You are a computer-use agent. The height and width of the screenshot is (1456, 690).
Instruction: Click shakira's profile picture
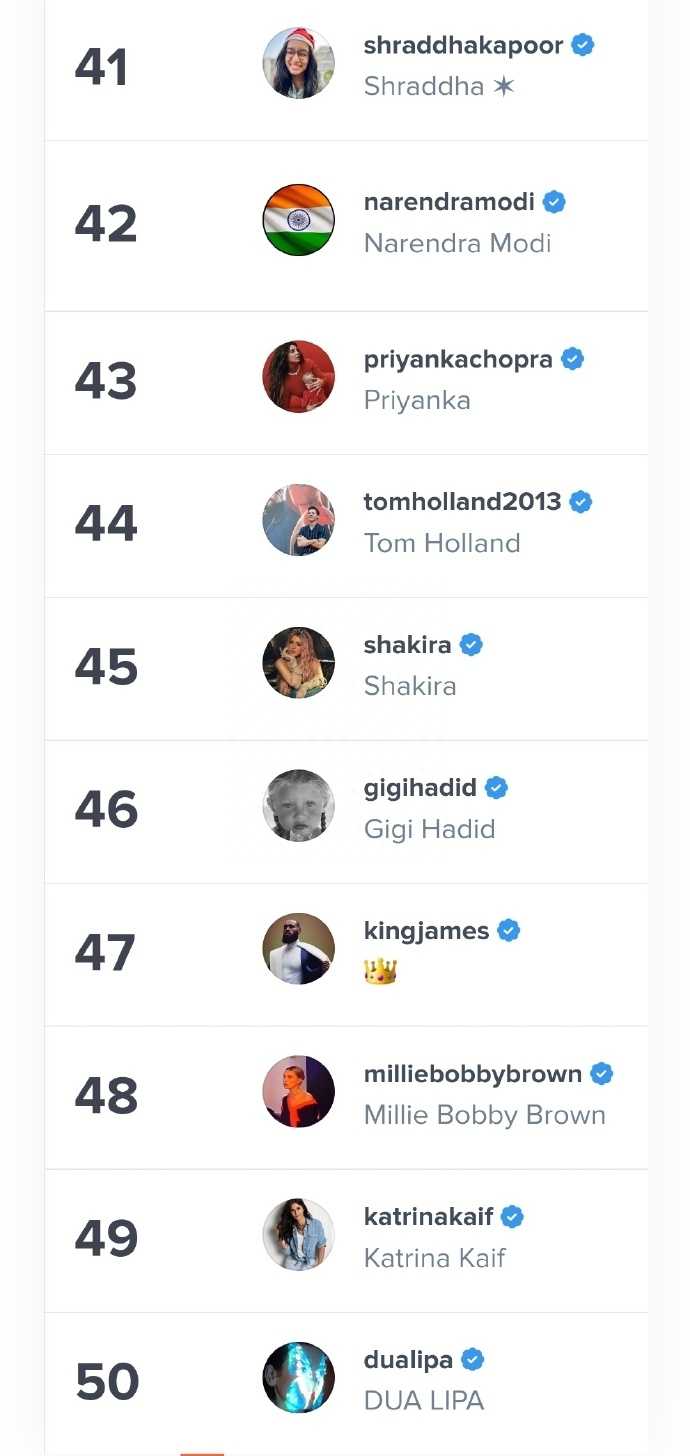point(298,663)
